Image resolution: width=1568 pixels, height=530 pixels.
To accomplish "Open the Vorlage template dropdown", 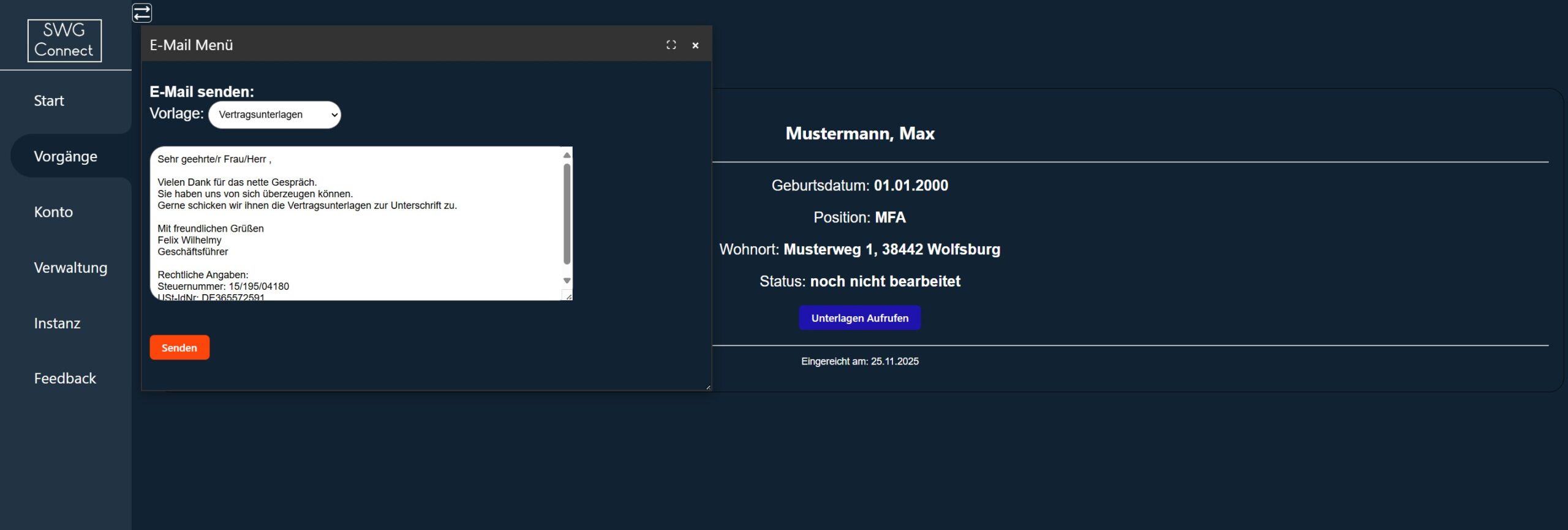I will pyautogui.click(x=274, y=115).
